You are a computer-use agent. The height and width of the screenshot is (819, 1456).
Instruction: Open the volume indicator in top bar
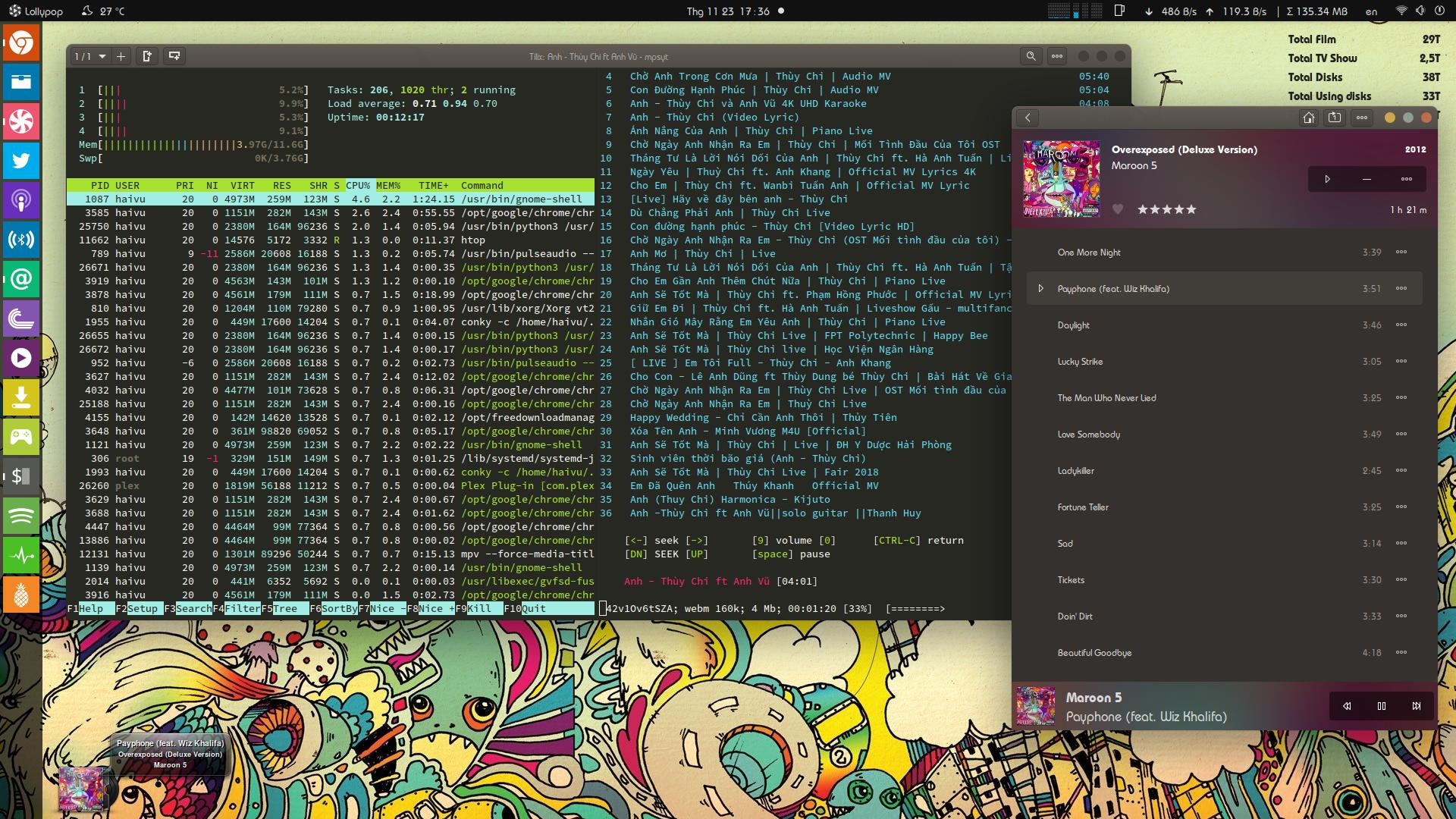[x=1420, y=11]
